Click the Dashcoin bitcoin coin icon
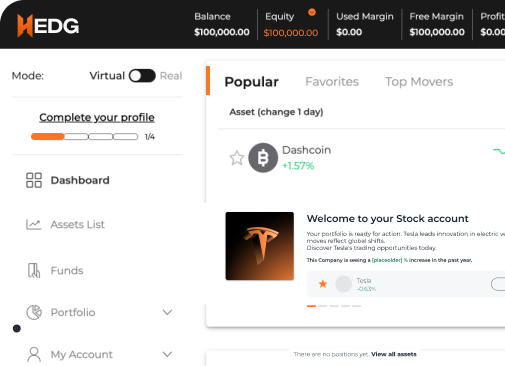Image resolution: width=505 pixels, height=366 pixels. (x=263, y=158)
